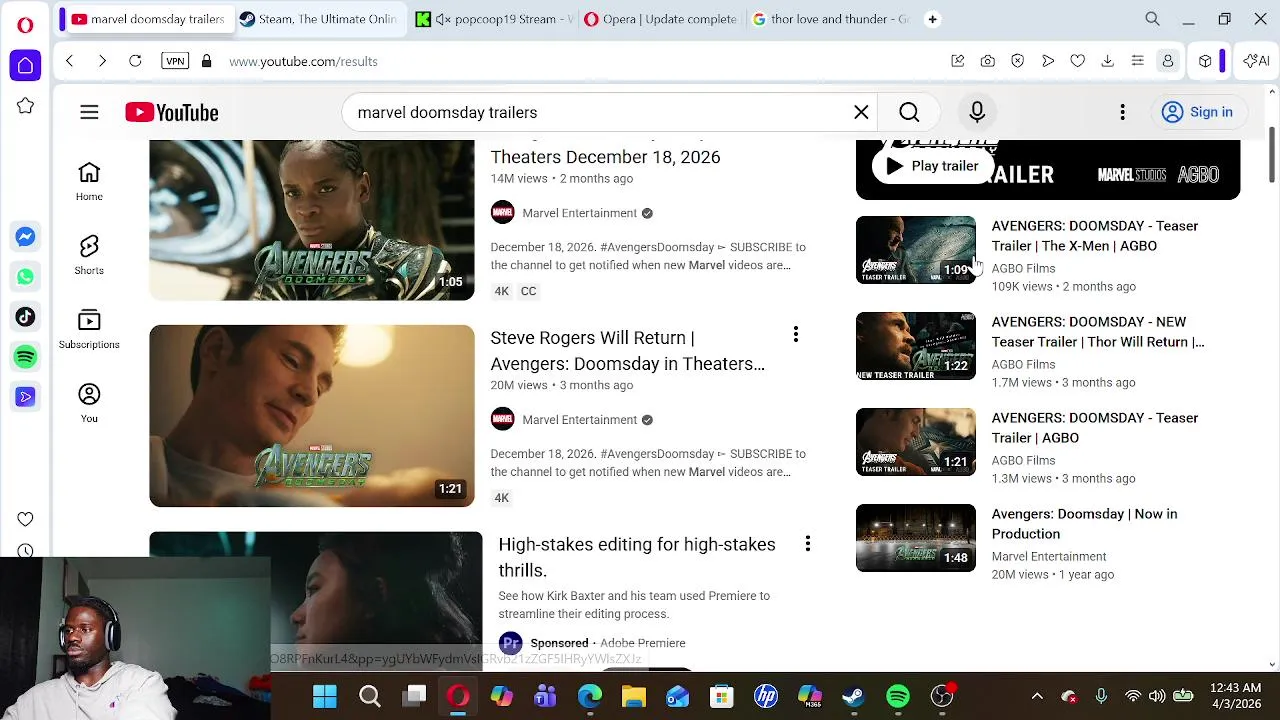This screenshot has height=720, width=1280.
Task: Open Spotify in the Opera sidebar
Action: tap(25, 356)
